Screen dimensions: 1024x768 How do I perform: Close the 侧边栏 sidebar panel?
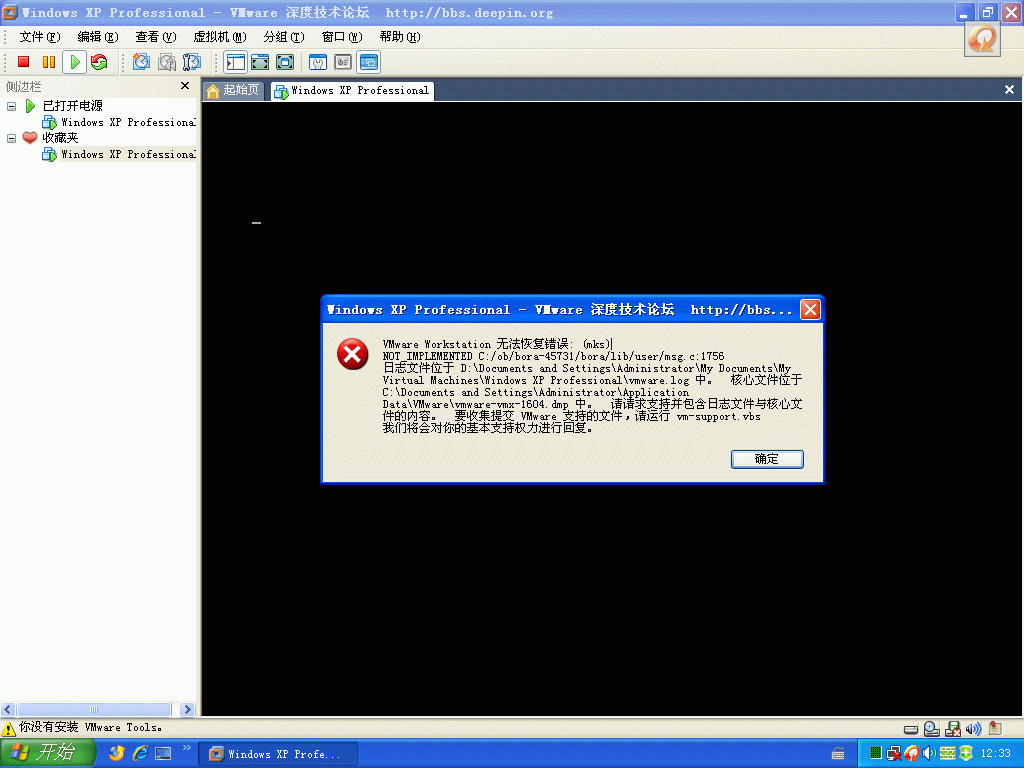tap(185, 86)
